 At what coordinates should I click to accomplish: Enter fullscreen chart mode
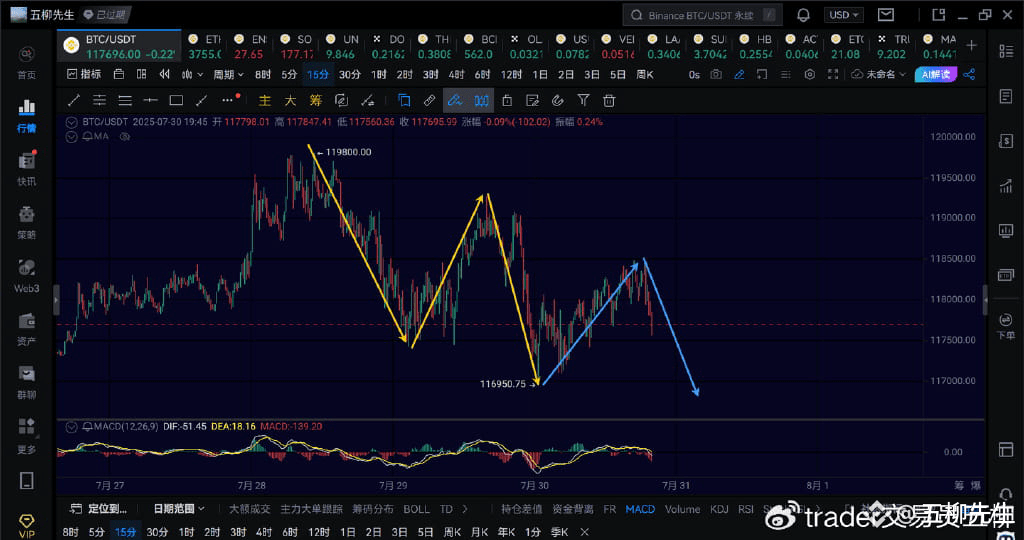coord(833,74)
